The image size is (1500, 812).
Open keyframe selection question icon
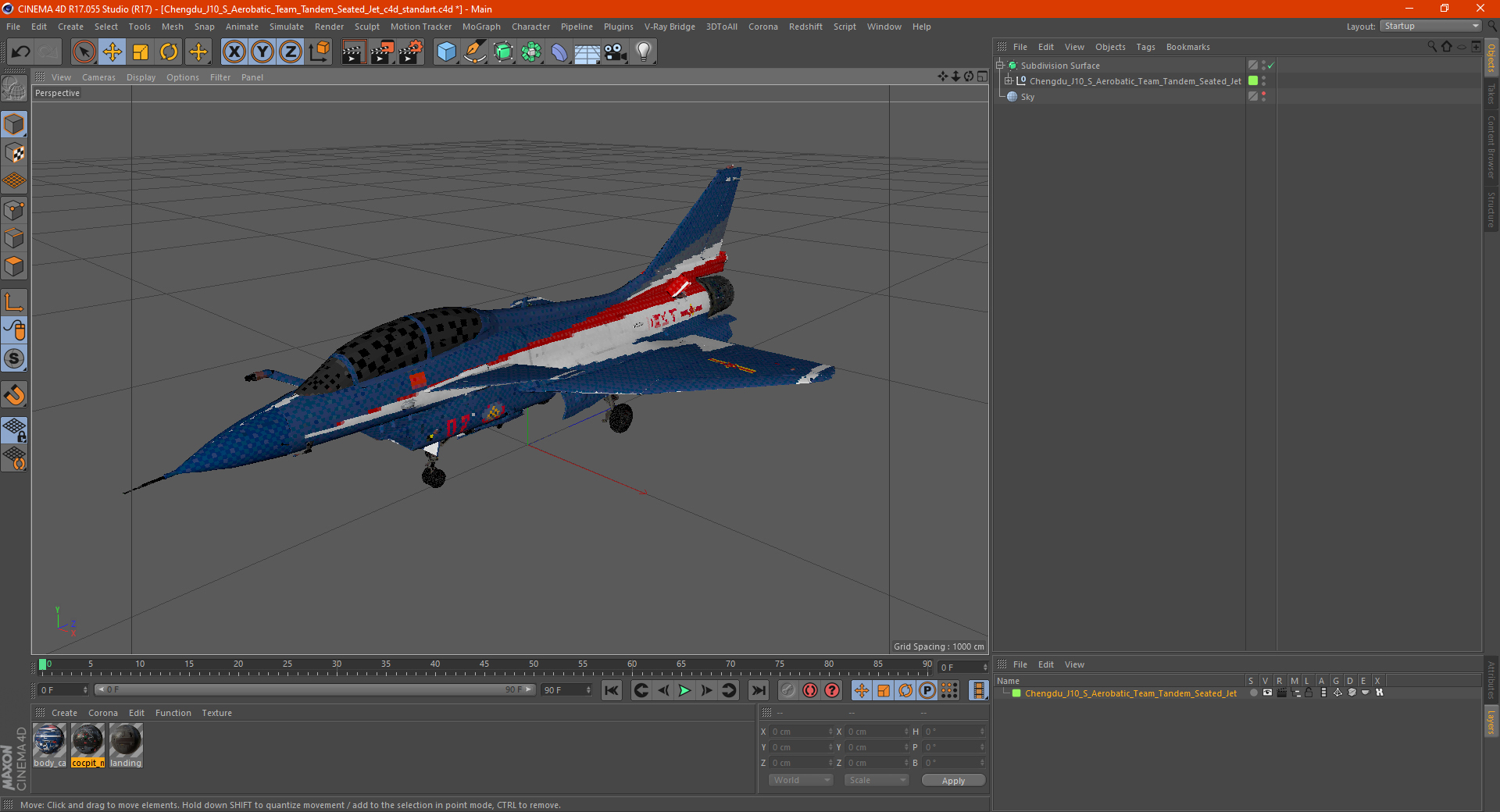pyautogui.click(x=832, y=690)
